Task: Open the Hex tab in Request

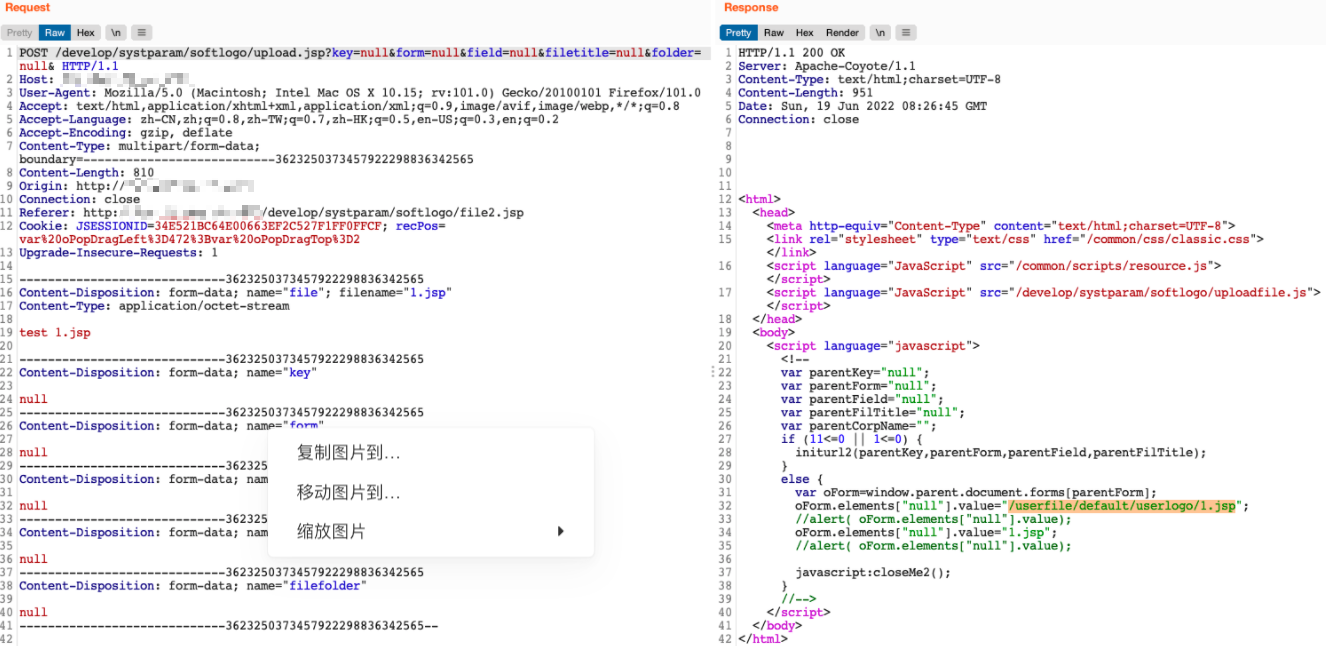Action: point(86,33)
